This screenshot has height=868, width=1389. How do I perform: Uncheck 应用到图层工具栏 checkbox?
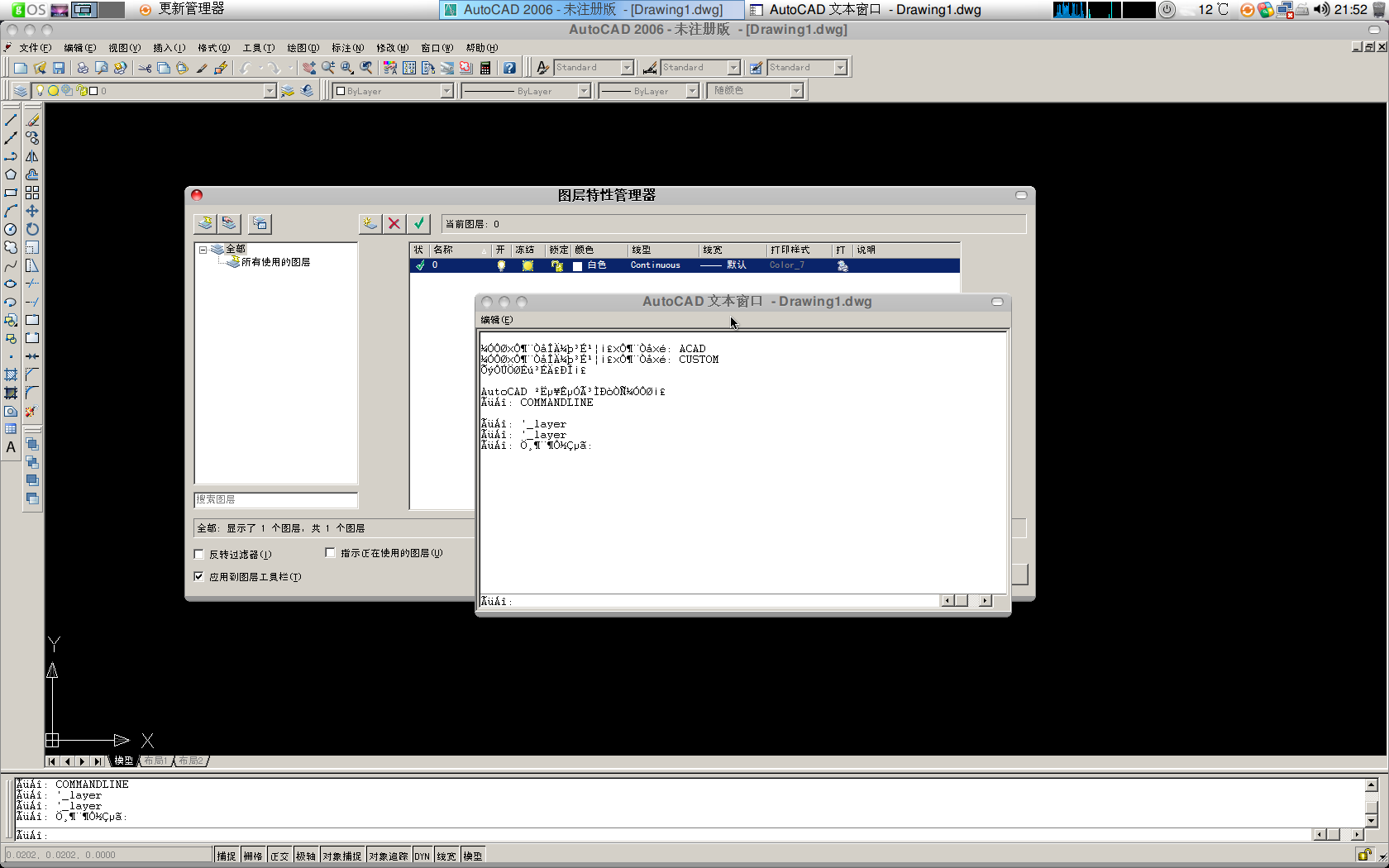pos(198,576)
